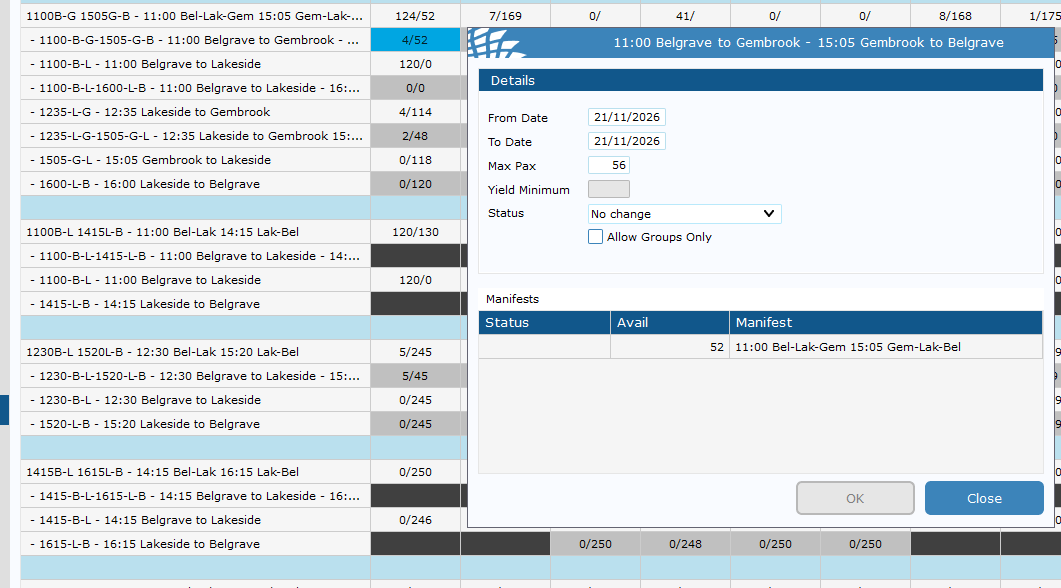
Task: Open row 1600-L-B Lakeside to Belgrave
Action: point(196,184)
